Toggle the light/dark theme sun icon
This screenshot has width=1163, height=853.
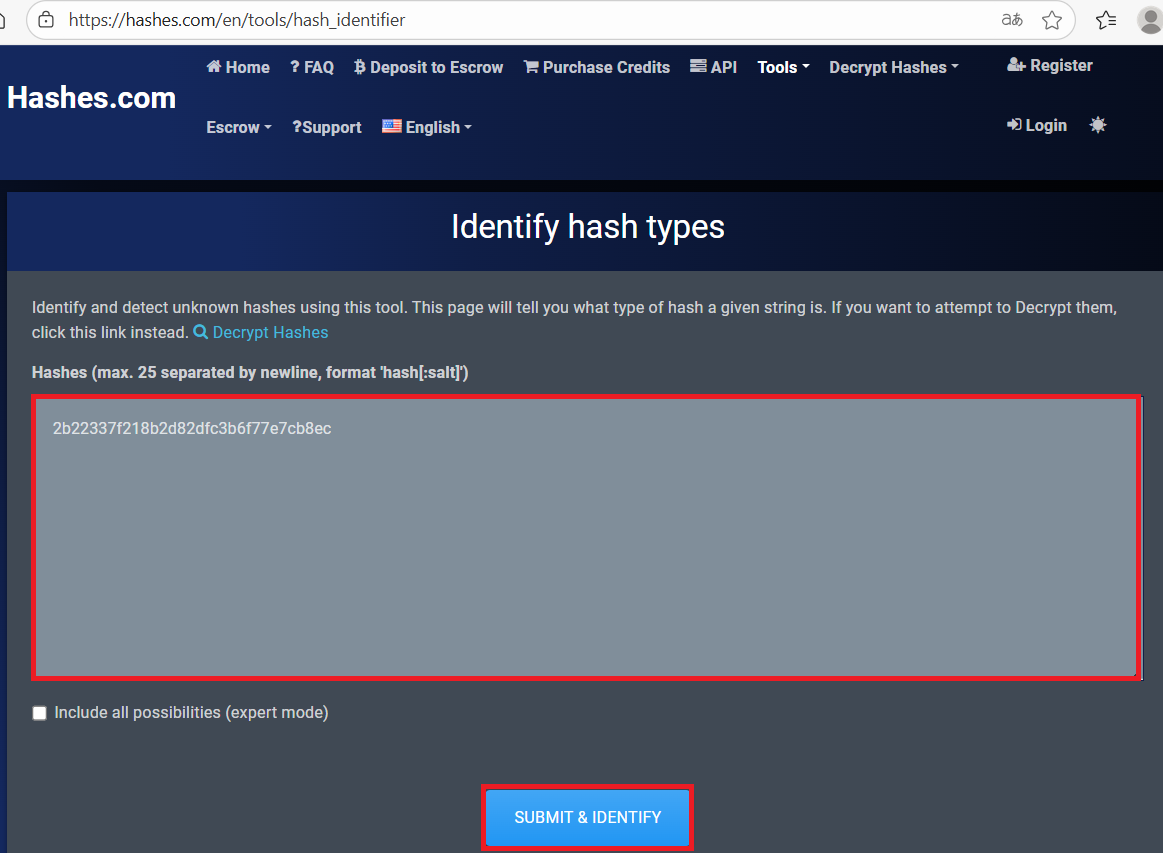pos(1098,125)
